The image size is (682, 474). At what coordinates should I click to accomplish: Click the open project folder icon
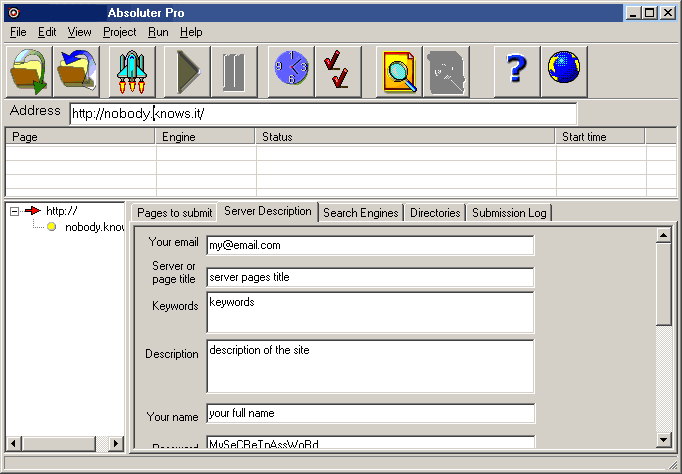[29, 71]
